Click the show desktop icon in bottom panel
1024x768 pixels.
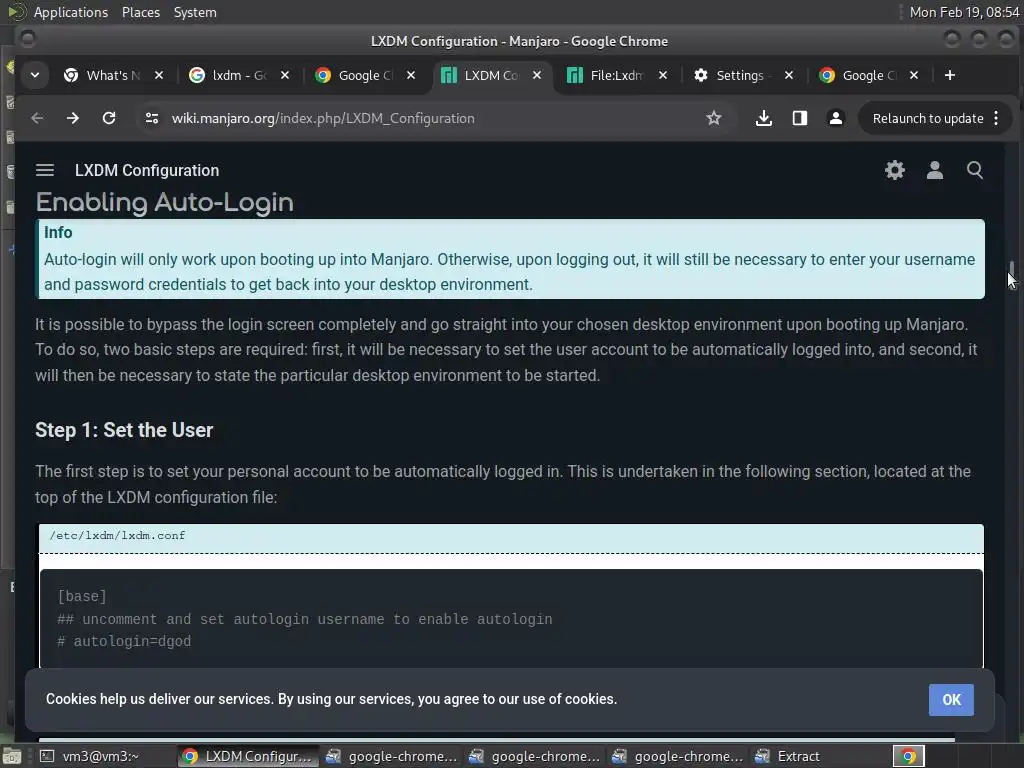[12, 756]
